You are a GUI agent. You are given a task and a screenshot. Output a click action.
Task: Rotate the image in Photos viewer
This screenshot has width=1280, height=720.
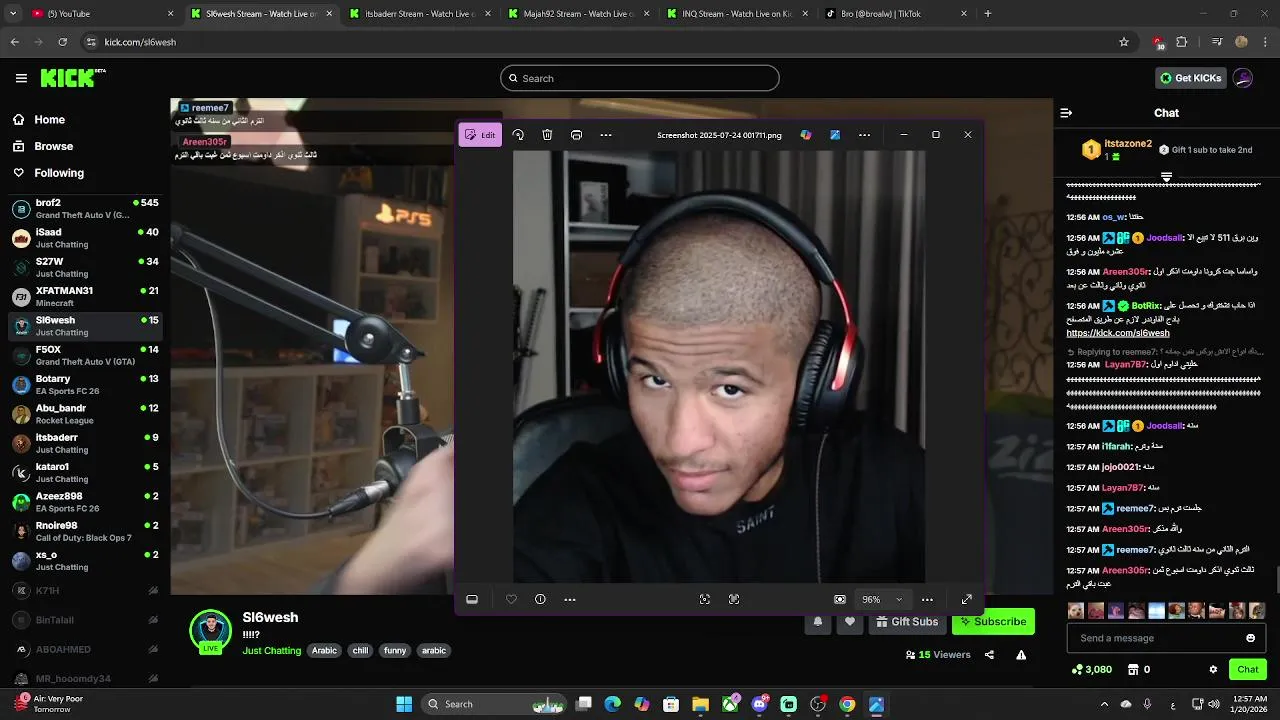coord(518,135)
